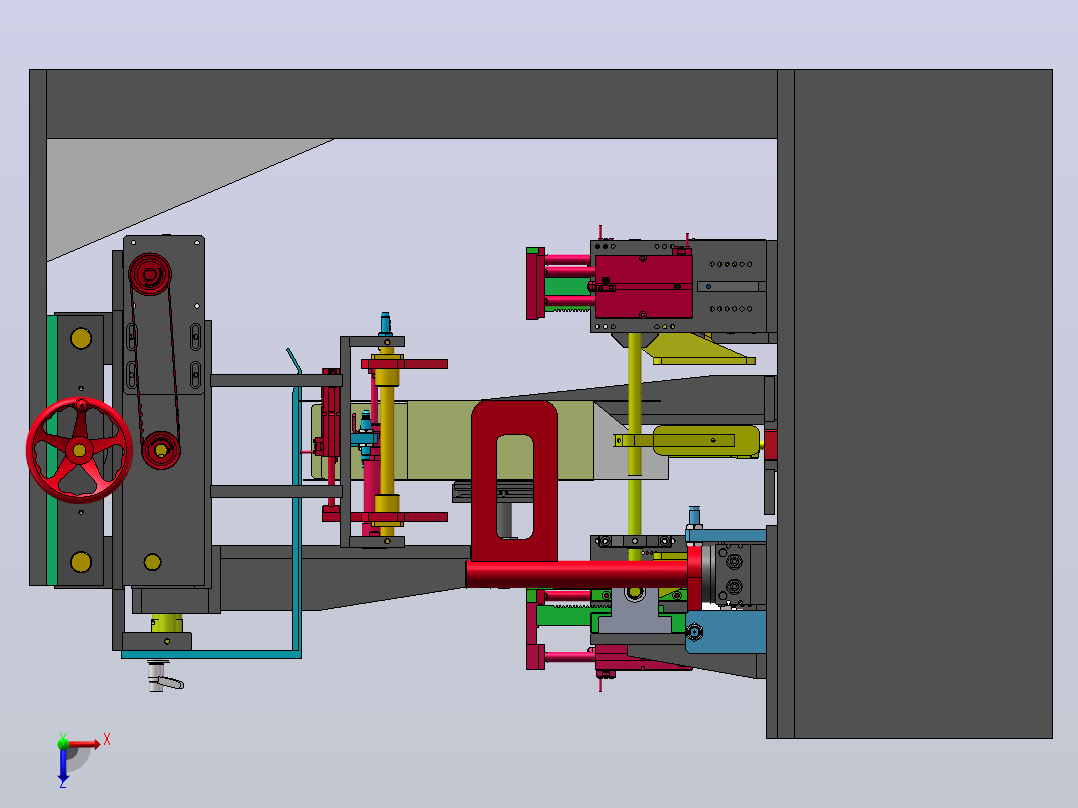Screen dimensions: 1078x808
Task: Pick the gold vertical shaft in center frame
Action: tap(387, 440)
